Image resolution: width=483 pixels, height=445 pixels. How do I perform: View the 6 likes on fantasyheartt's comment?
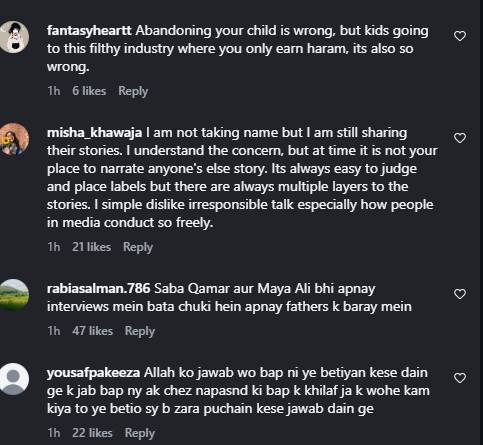(x=89, y=91)
